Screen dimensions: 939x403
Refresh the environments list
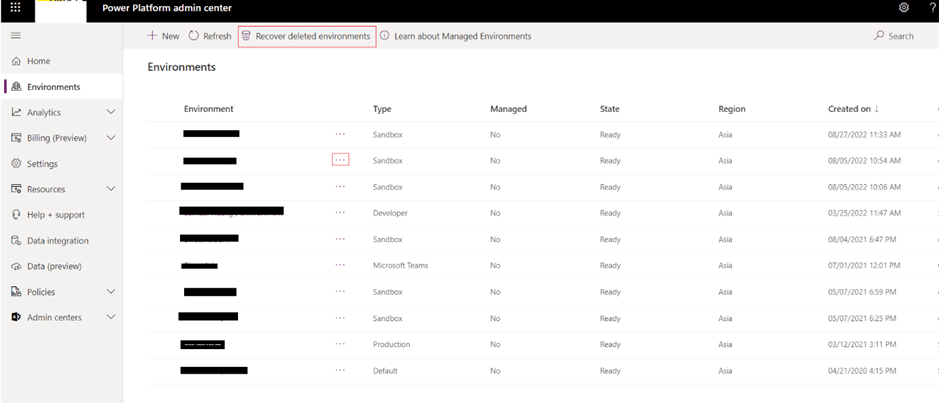(210, 36)
